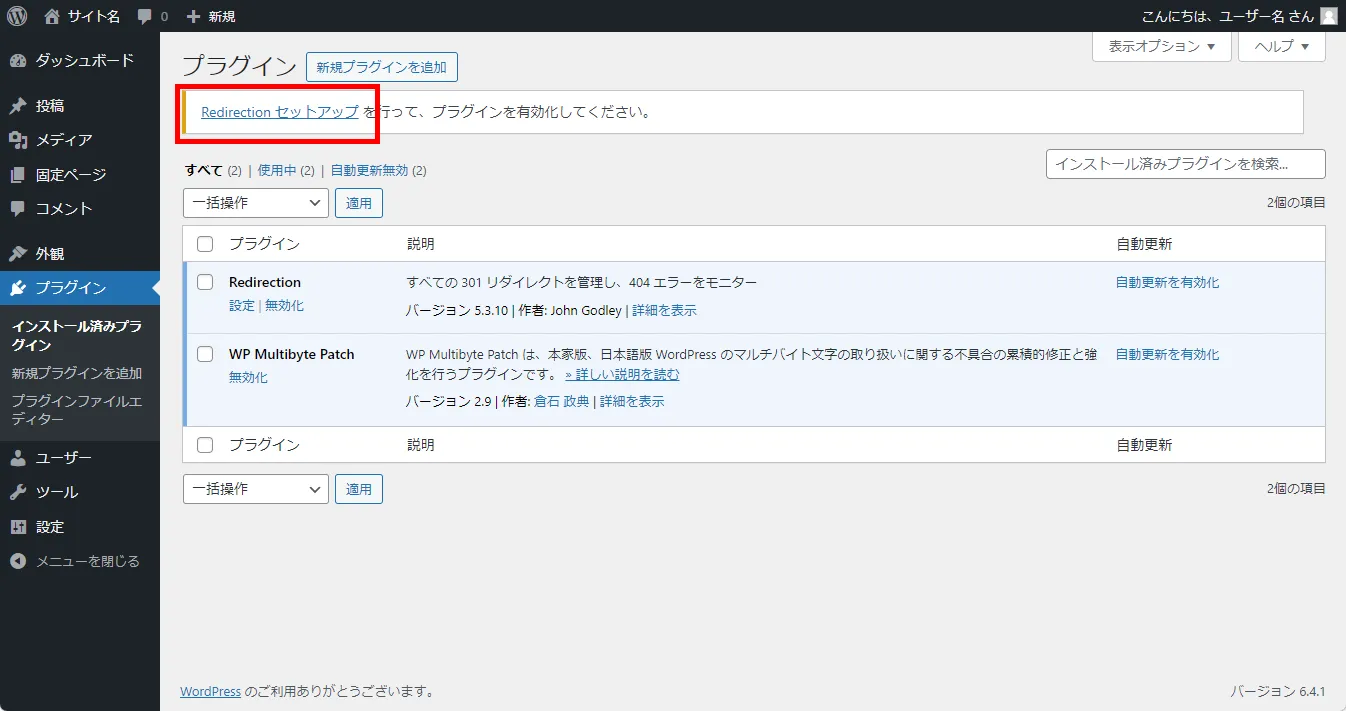Expand the 表示オプション panel
This screenshot has width=1346, height=711.
pyautogui.click(x=1161, y=46)
